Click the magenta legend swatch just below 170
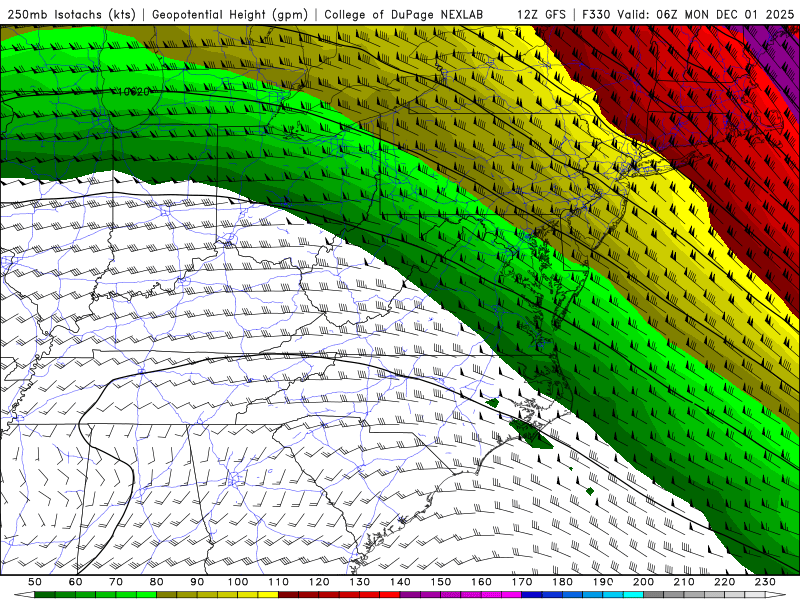The height and width of the screenshot is (600, 800). [x=511, y=595]
